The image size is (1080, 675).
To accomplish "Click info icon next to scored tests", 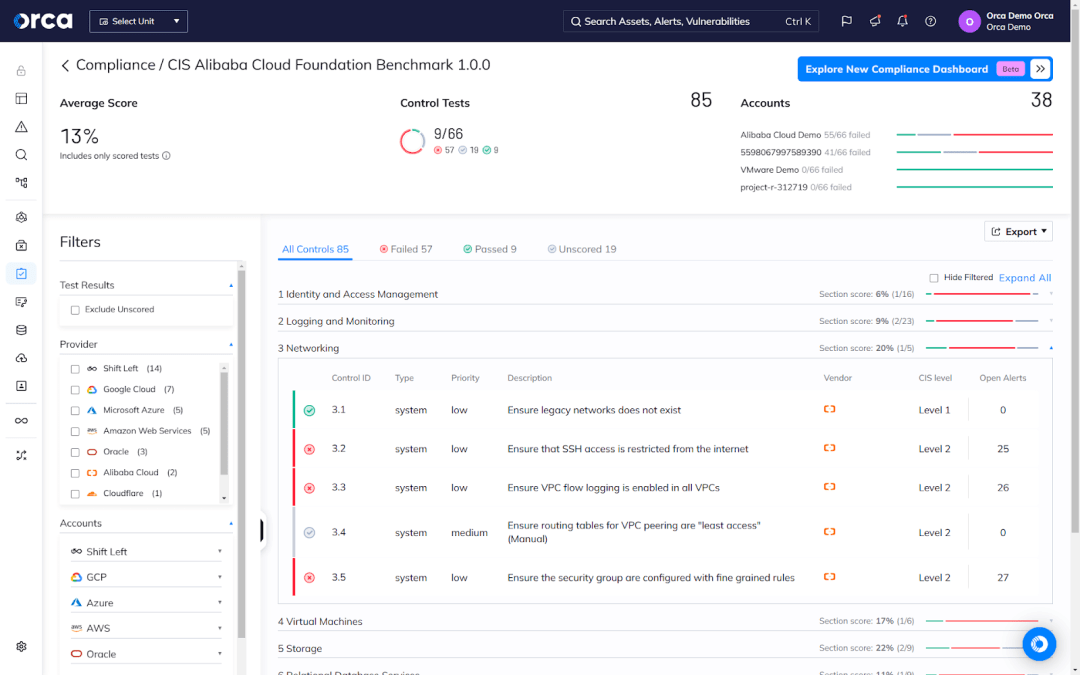I will coord(166,156).
